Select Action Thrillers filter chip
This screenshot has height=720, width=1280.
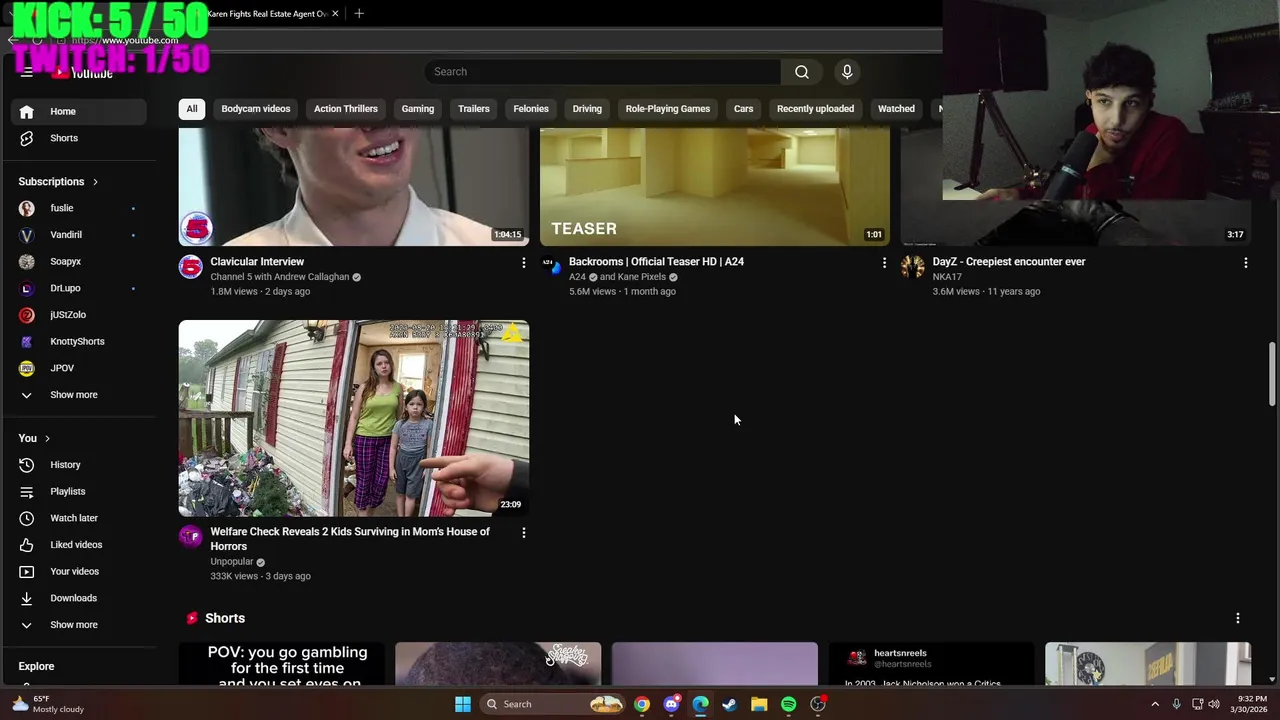tap(346, 109)
